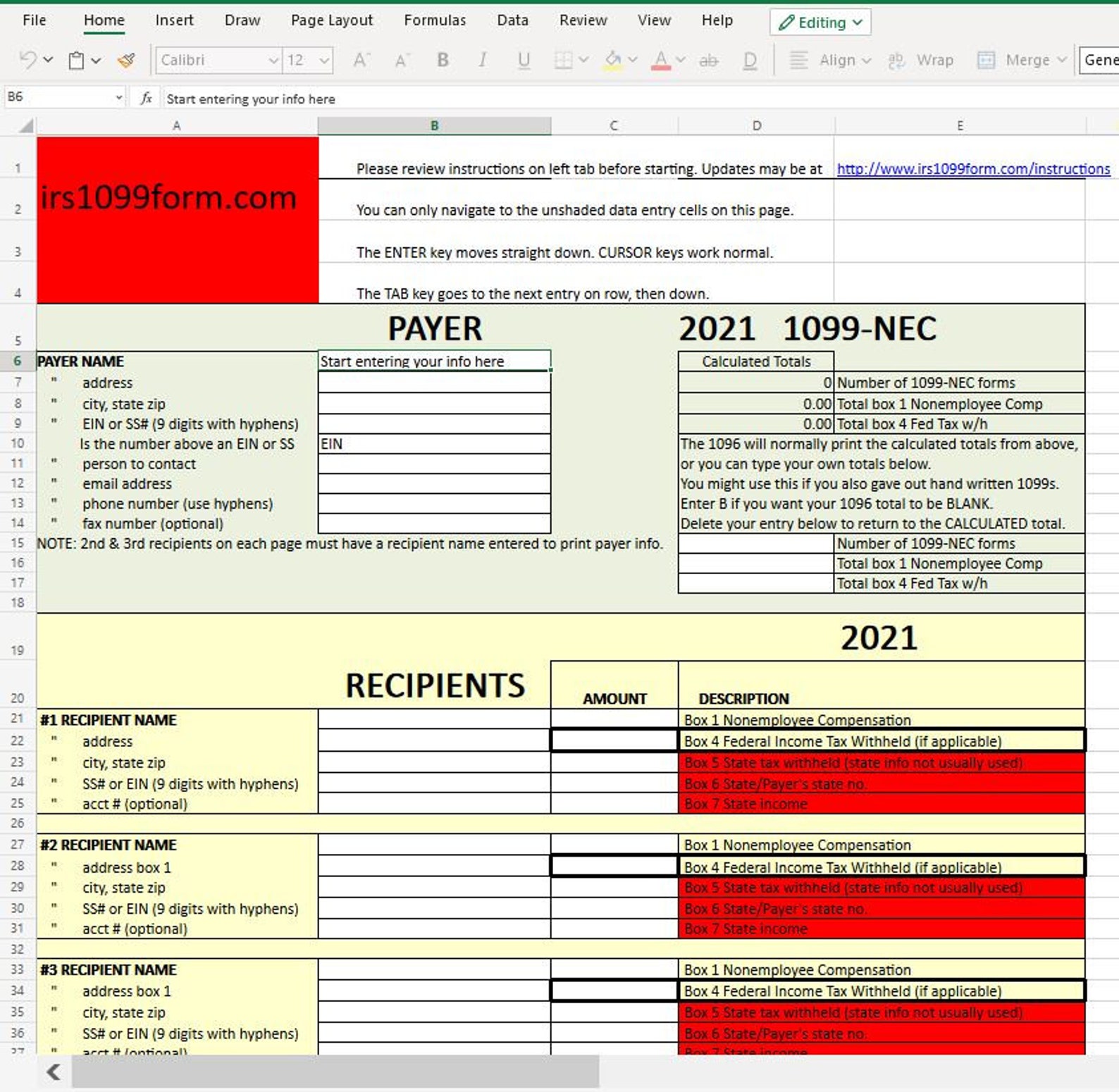Click the Paste clipboard icon
Image resolution: width=1119 pixels, height=1092 pixels.
tap(76, 61)
